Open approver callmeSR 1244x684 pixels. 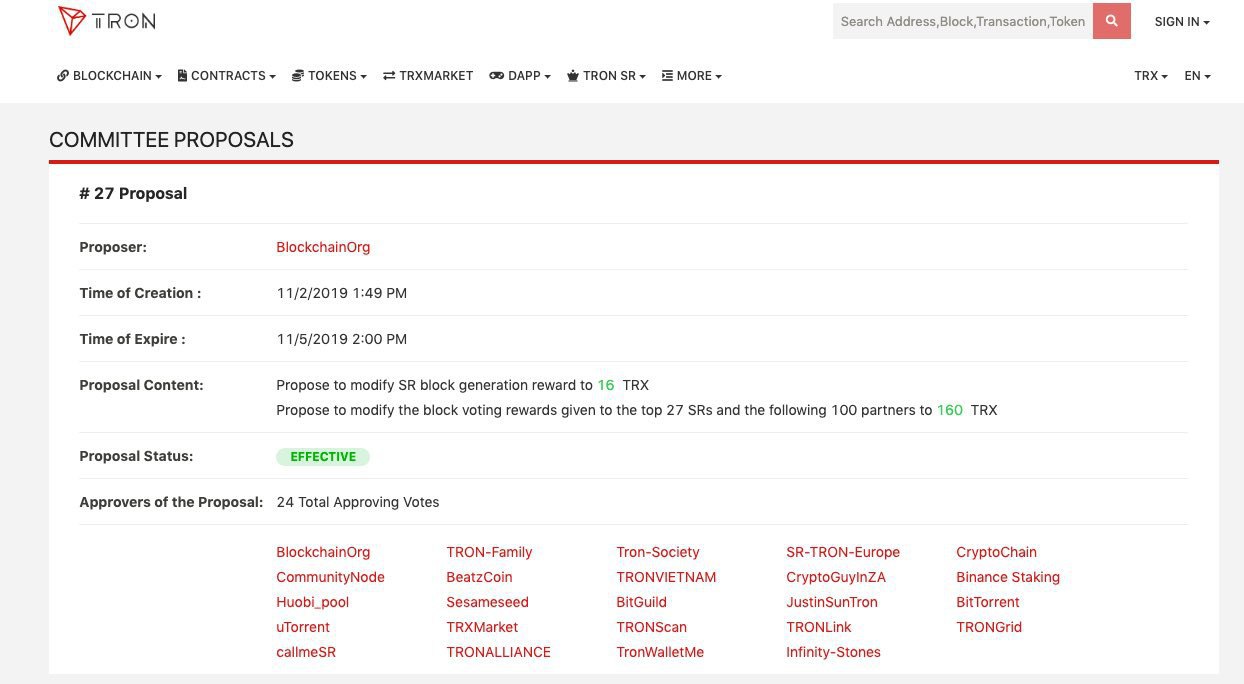pyautogui.click(x=306, y=652)
